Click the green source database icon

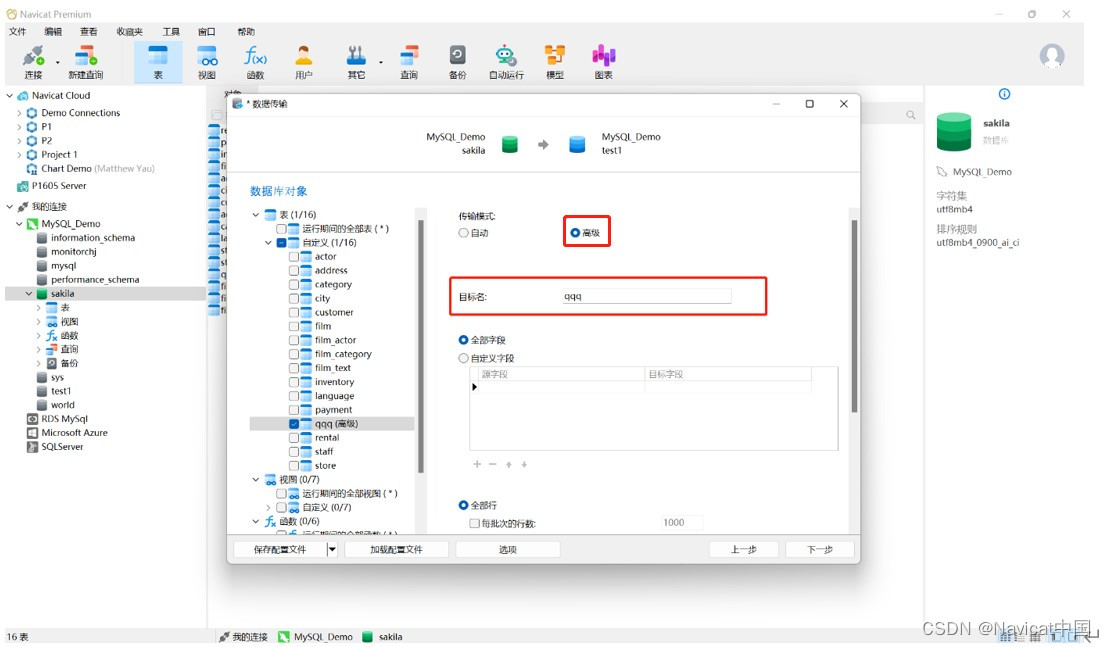click(509, 144)
